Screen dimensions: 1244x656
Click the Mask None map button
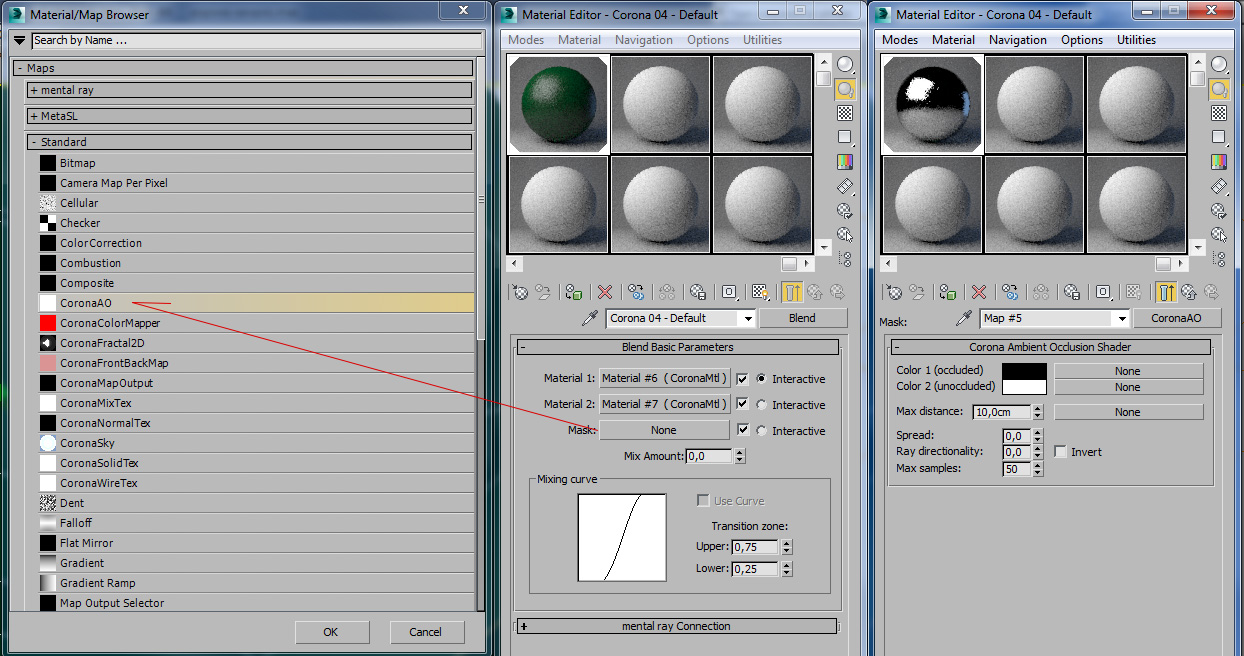coord(663,430)
